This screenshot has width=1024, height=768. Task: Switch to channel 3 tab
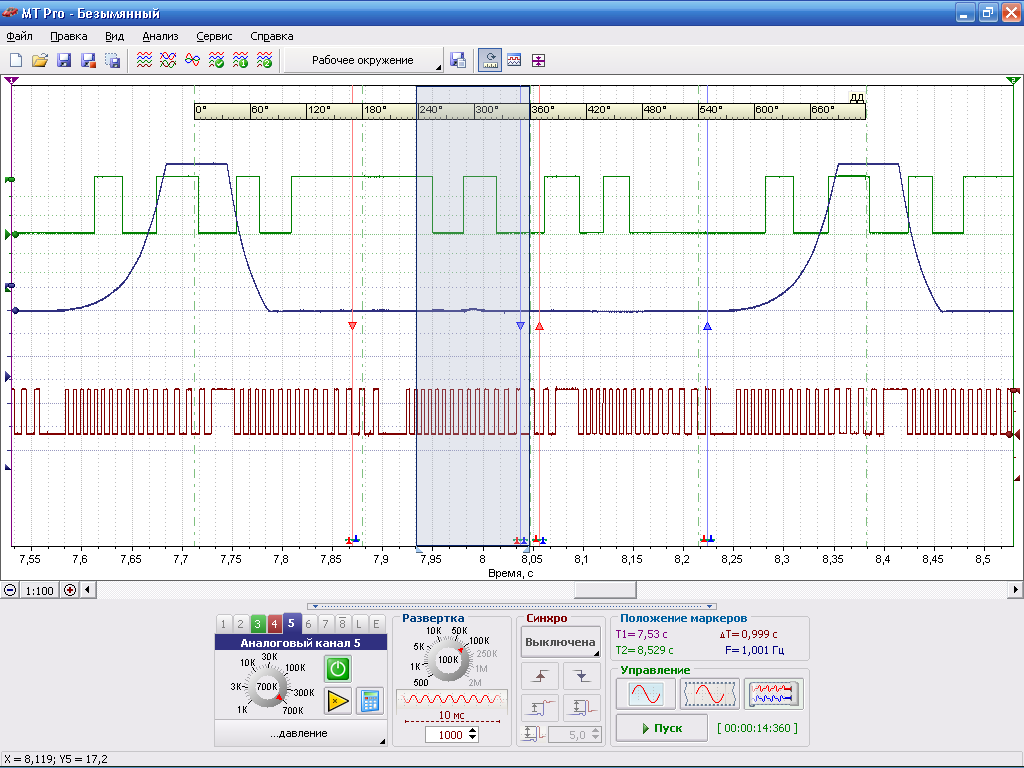[257, 624]
